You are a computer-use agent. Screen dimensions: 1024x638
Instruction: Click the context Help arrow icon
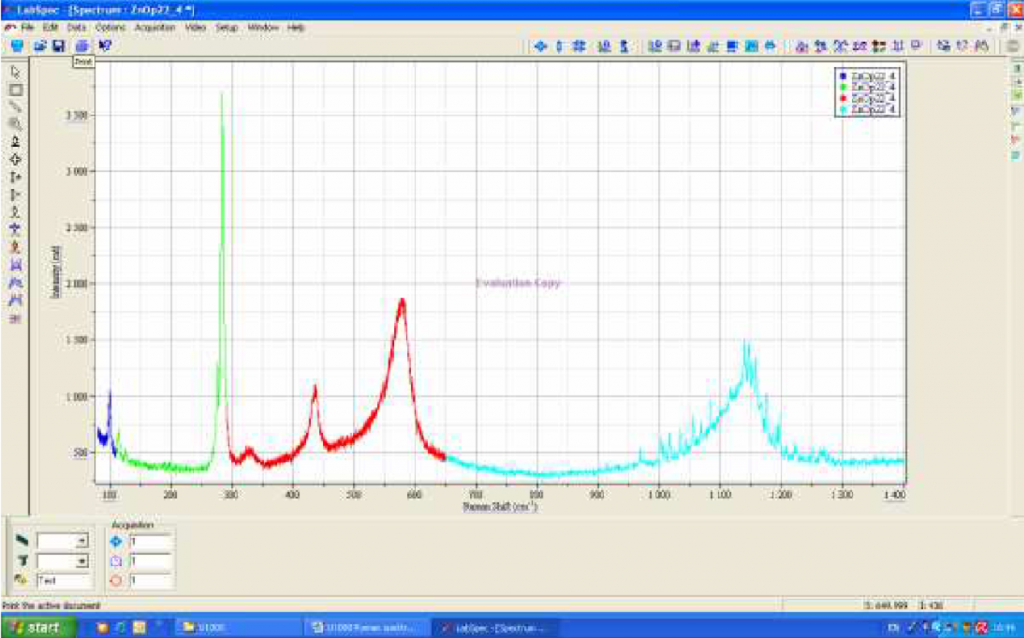(105, 47)
